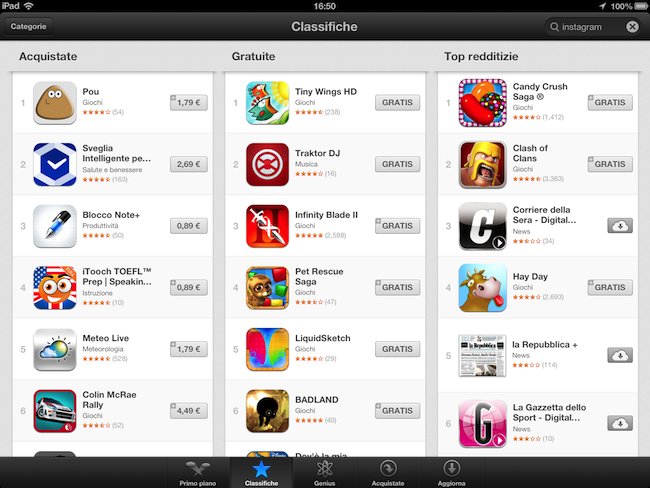Open the Meteo Live weather icon
The height and width of the screenshot is (488, 650).
(55, 350)
